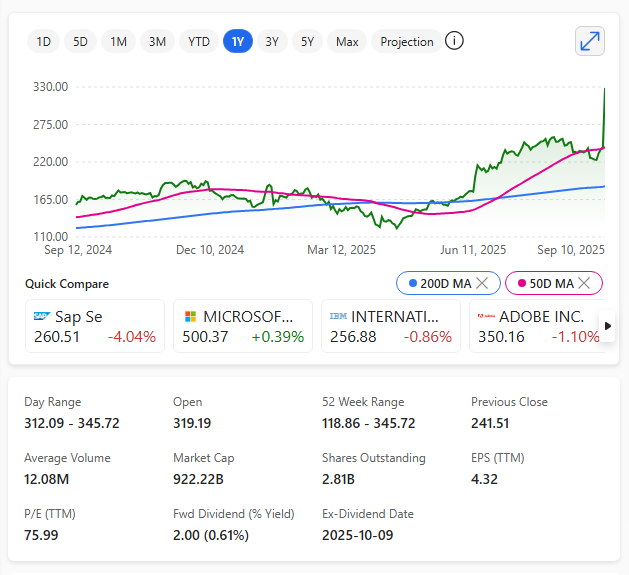Click the SAP logo icon
This screenshot has height=575, width=629.
pyautogui.click(x=42, y=316)
